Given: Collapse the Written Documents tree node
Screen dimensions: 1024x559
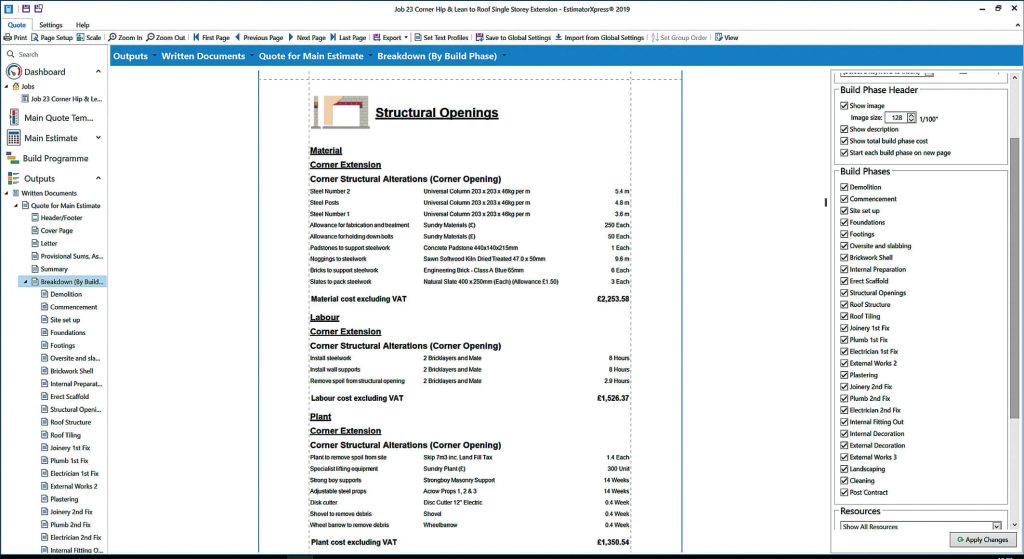Looking at the screenshot, I should point(7,193).
